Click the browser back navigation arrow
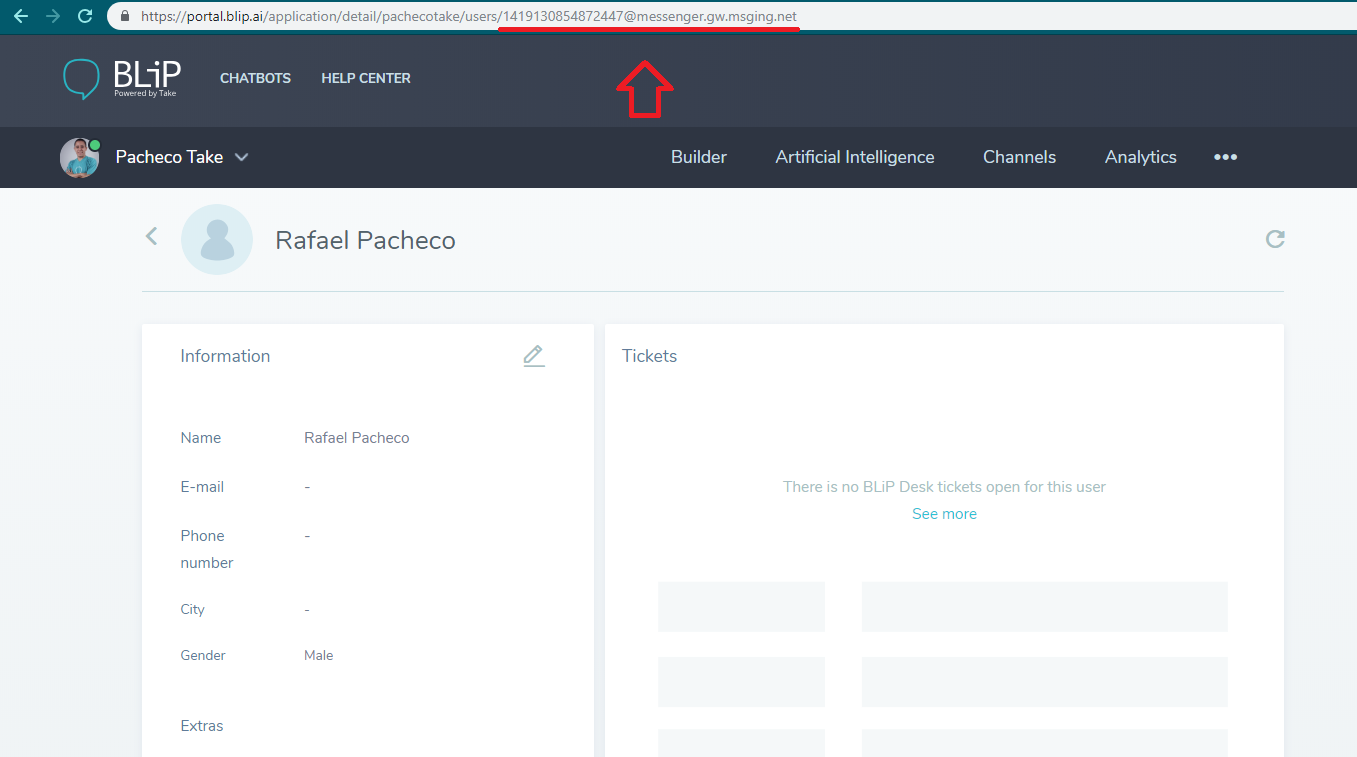This screenshot has width=1357, height=757. click(x=20, y=16)
